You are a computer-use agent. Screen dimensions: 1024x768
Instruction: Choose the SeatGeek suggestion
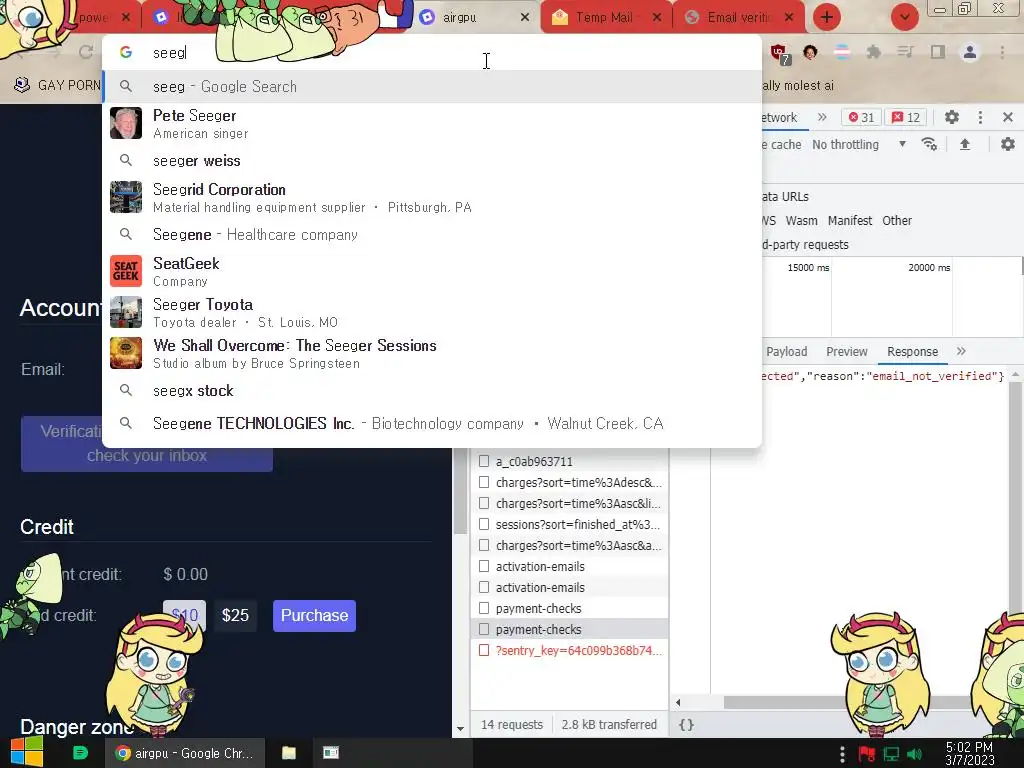coord(432,271)
